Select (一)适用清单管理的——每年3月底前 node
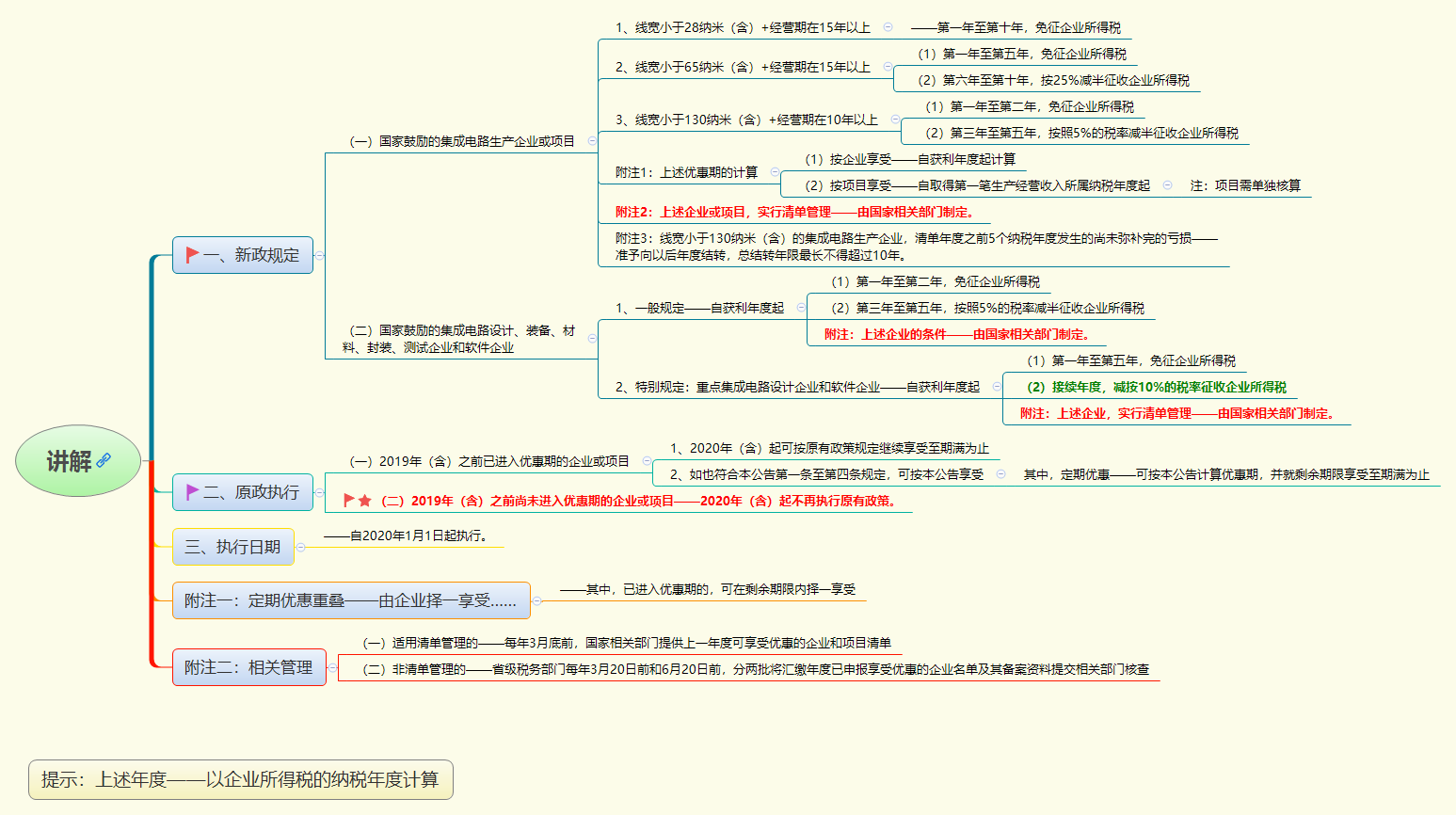1456x815 pixels. (x=627, y=643)
